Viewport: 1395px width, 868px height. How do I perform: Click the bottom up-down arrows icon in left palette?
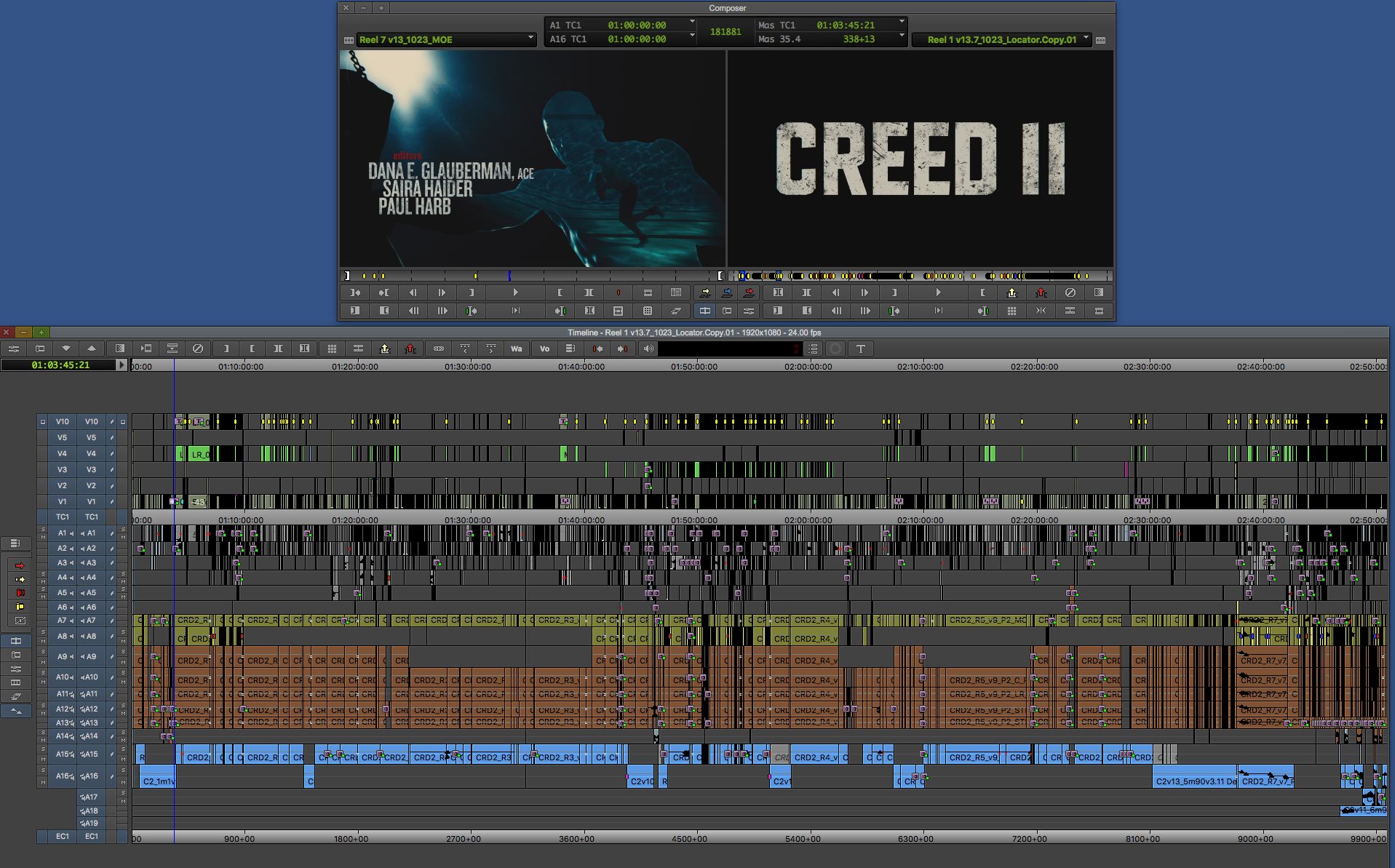pos(16,711)
